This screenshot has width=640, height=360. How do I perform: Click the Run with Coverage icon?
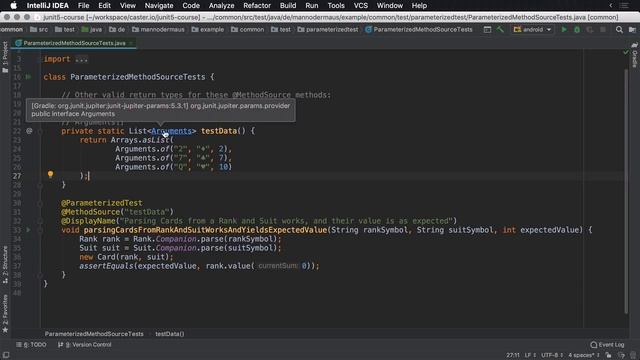(590, 29)
